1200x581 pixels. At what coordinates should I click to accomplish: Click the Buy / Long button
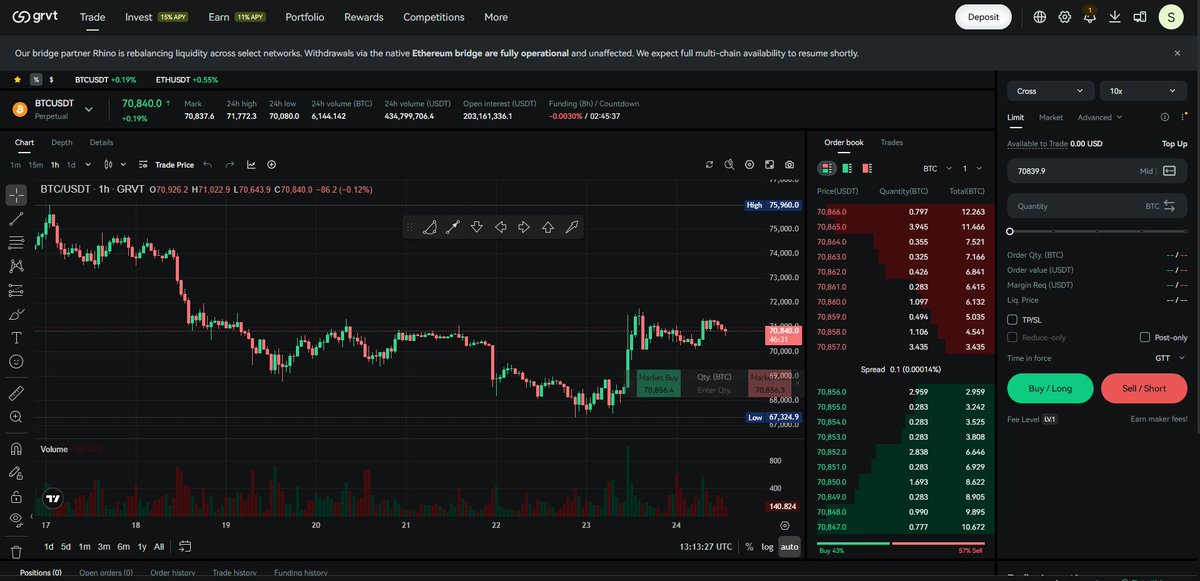[1050, 388]
